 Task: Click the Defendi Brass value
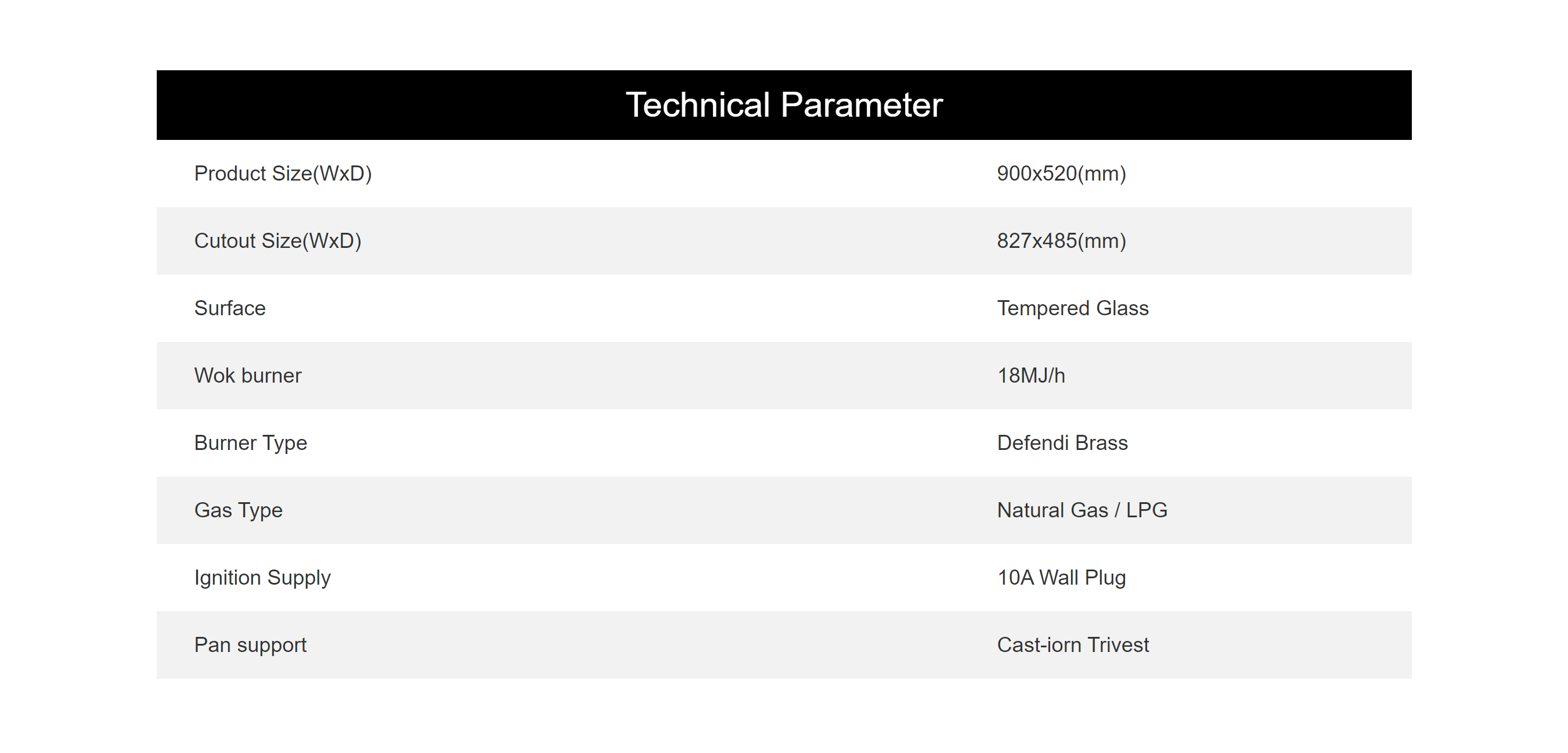[x=1062, y=442]
